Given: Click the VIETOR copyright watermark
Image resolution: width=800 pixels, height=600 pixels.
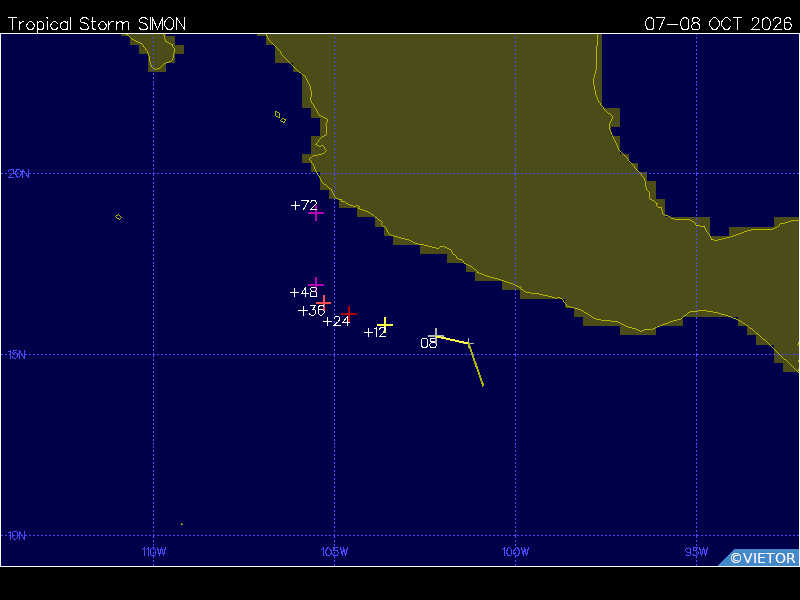Looking at the screenshot, I should pos(763,558).
